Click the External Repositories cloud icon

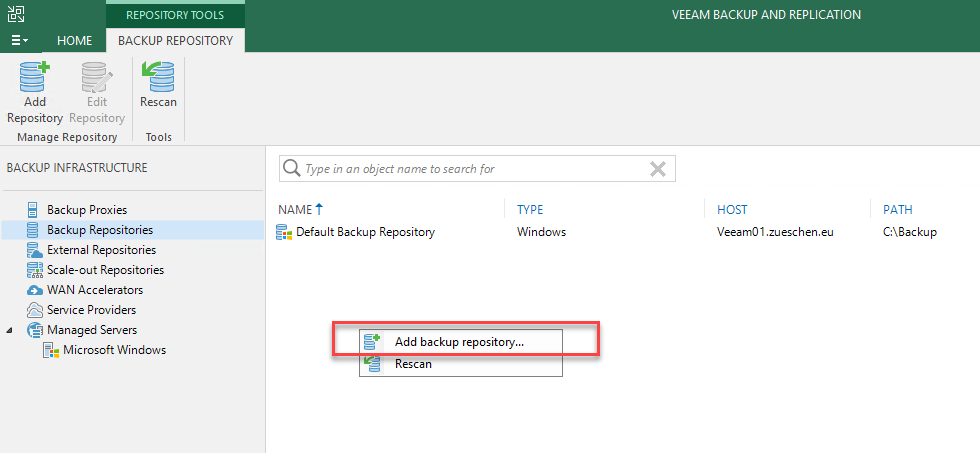34,250
